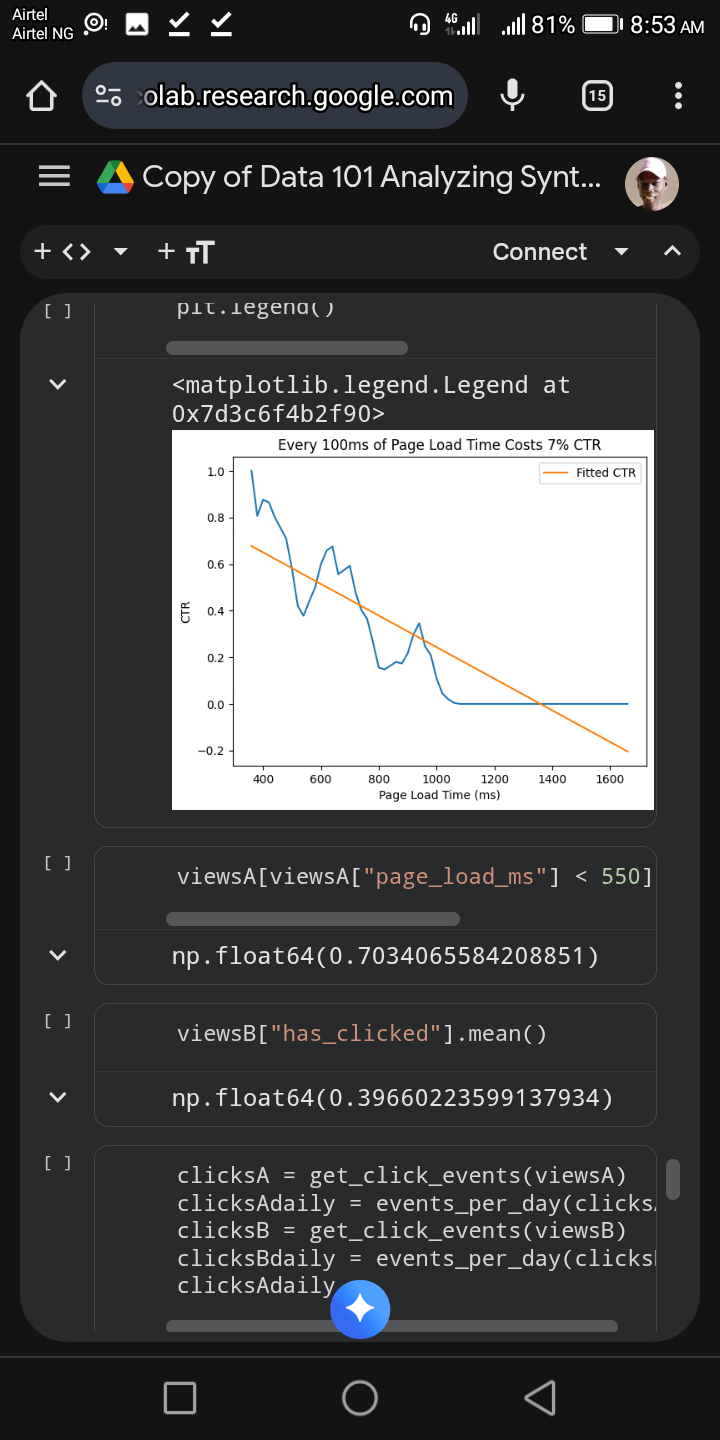
Task: Open the Chrome home page icon
Action: click(41, 96)
